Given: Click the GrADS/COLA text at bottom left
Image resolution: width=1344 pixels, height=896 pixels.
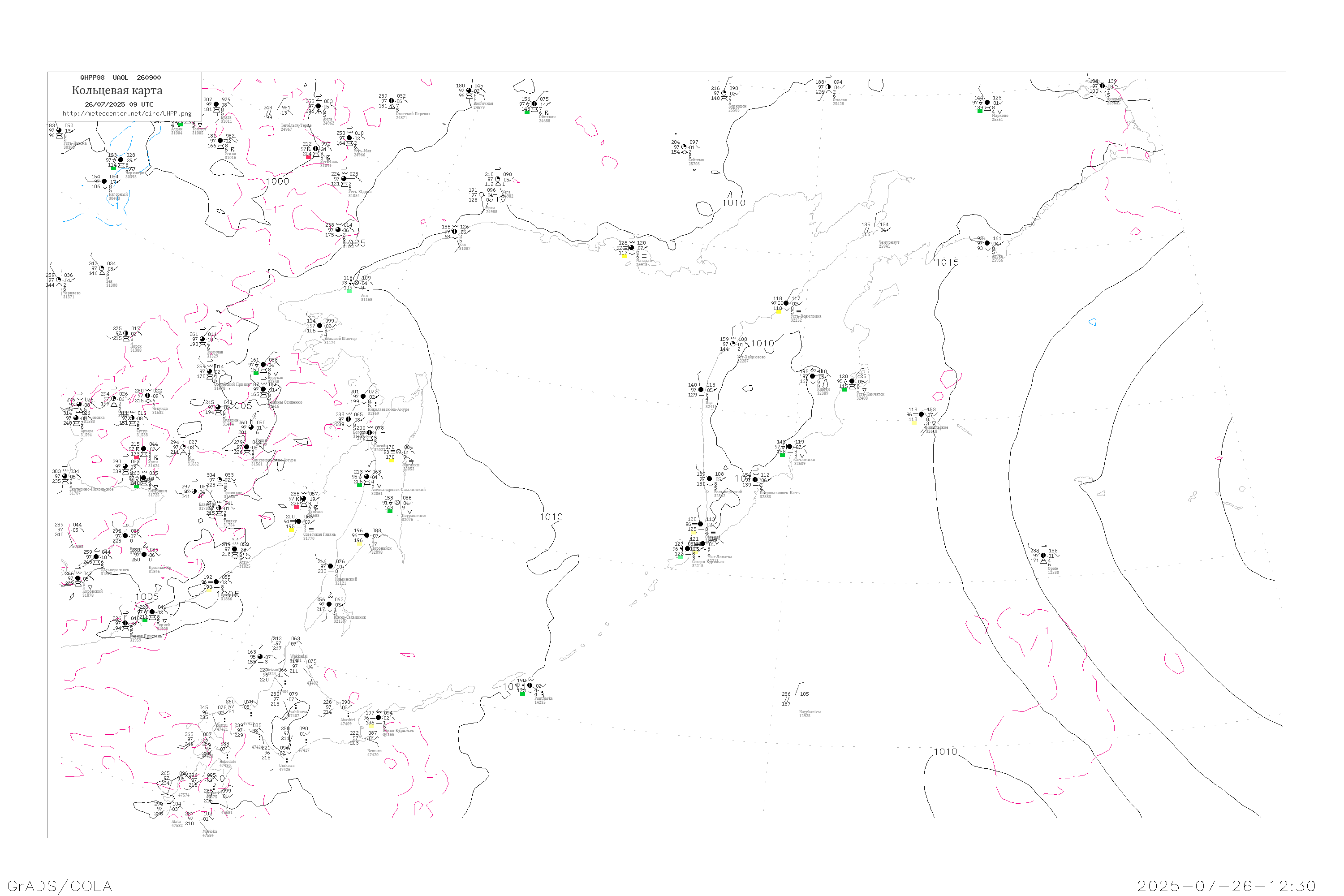Looking at the screenshot, I should click(60, 886).
